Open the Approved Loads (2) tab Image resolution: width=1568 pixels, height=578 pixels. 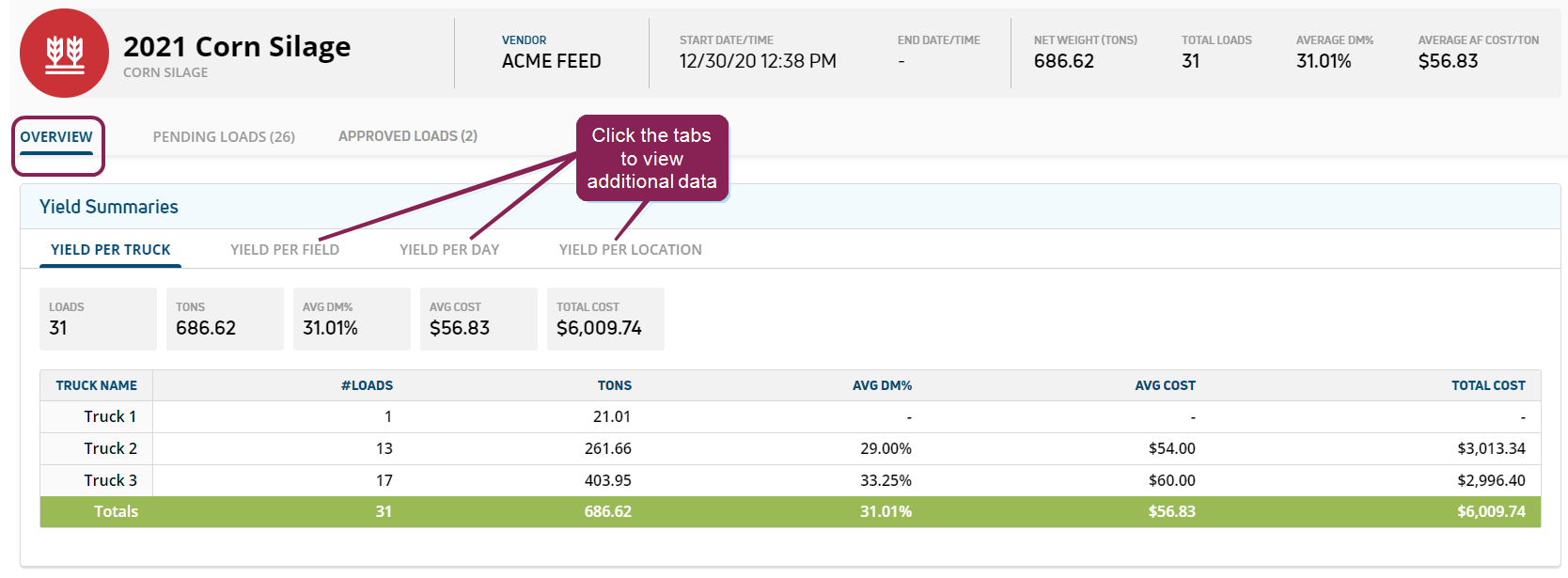[407, 136]
